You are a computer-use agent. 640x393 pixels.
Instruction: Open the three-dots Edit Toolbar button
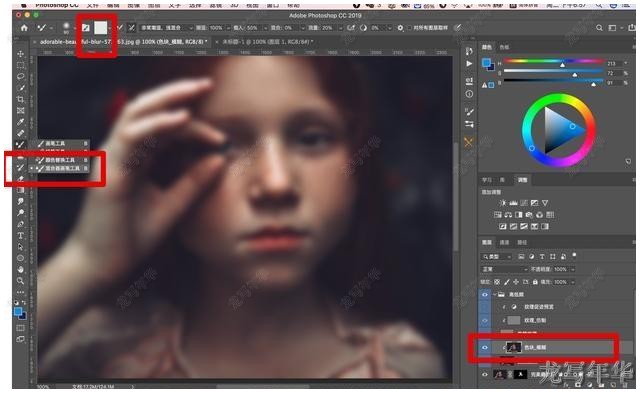(20, 292)
